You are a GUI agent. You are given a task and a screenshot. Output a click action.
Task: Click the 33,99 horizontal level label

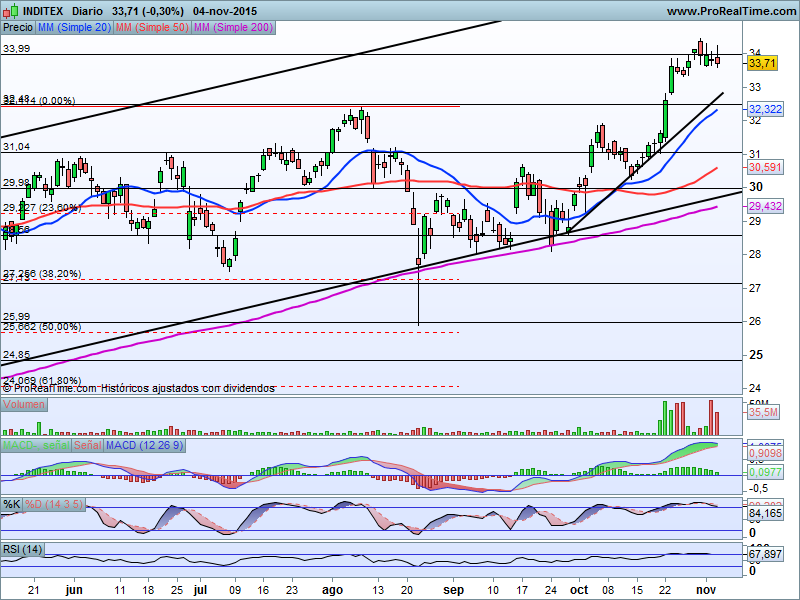[x=16, y=49]
